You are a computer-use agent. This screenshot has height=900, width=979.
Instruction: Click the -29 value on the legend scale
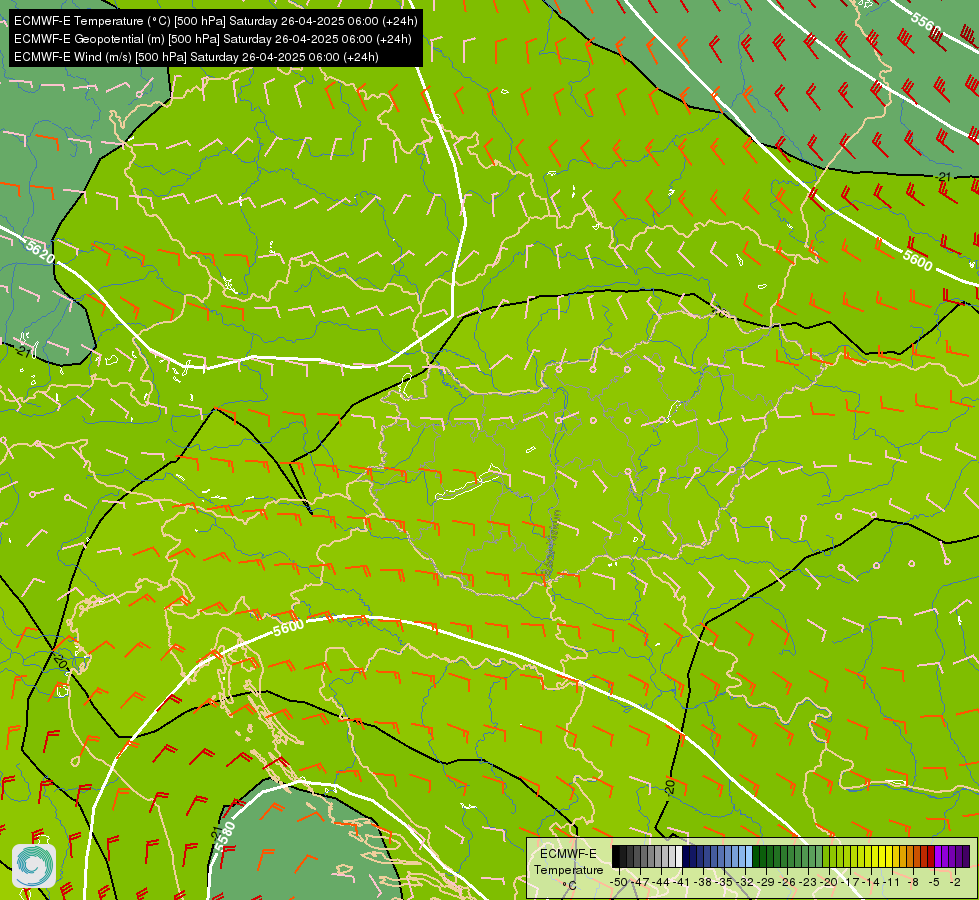[x=766, y=882]
